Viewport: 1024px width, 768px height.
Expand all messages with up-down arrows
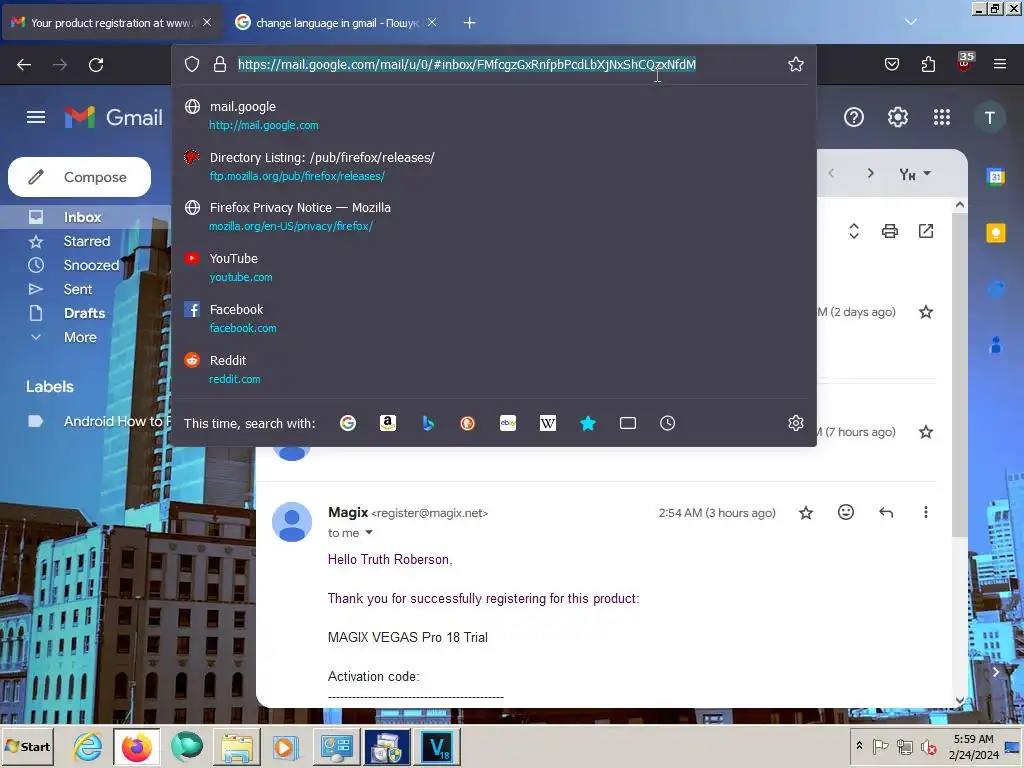pos(854,231)
